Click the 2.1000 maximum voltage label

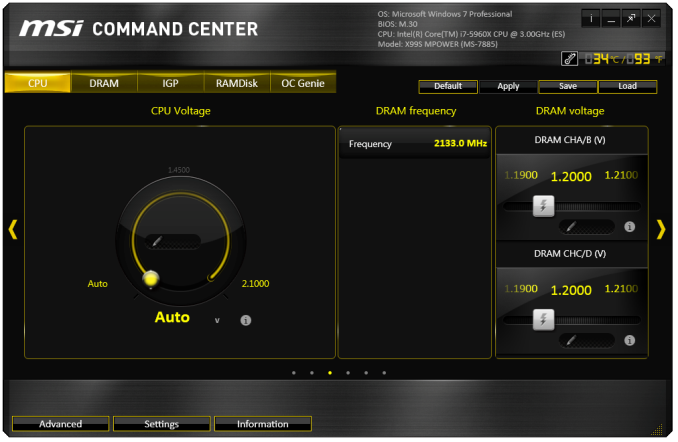point(256,284)
